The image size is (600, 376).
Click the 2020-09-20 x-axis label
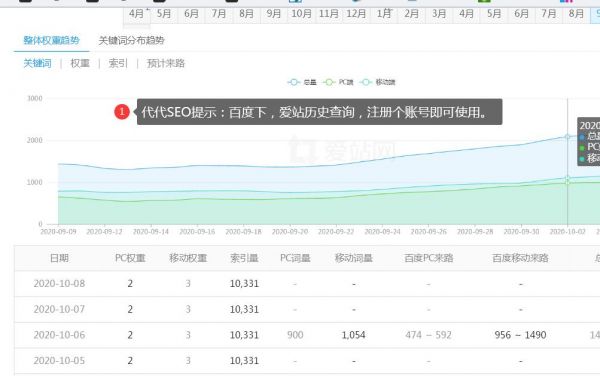point(290,231)
